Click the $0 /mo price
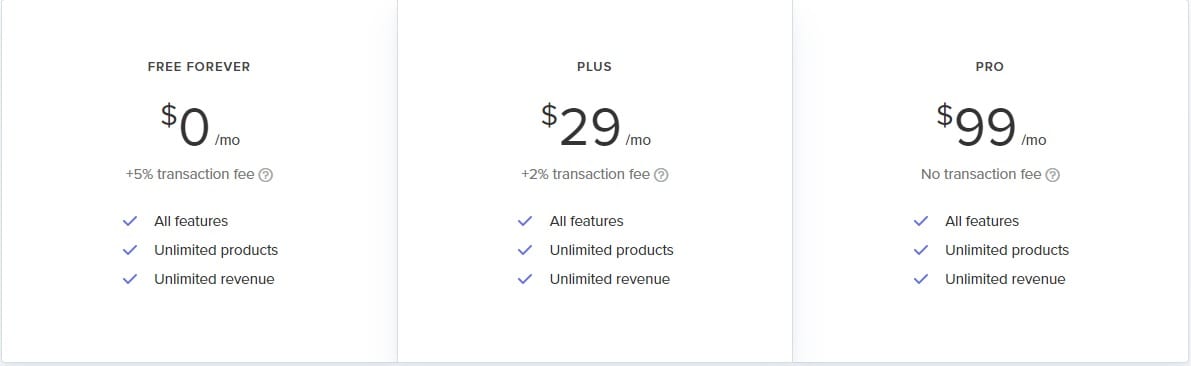Image resolution: width=1191 pixels, height=366 pixels. pos(201,126)
